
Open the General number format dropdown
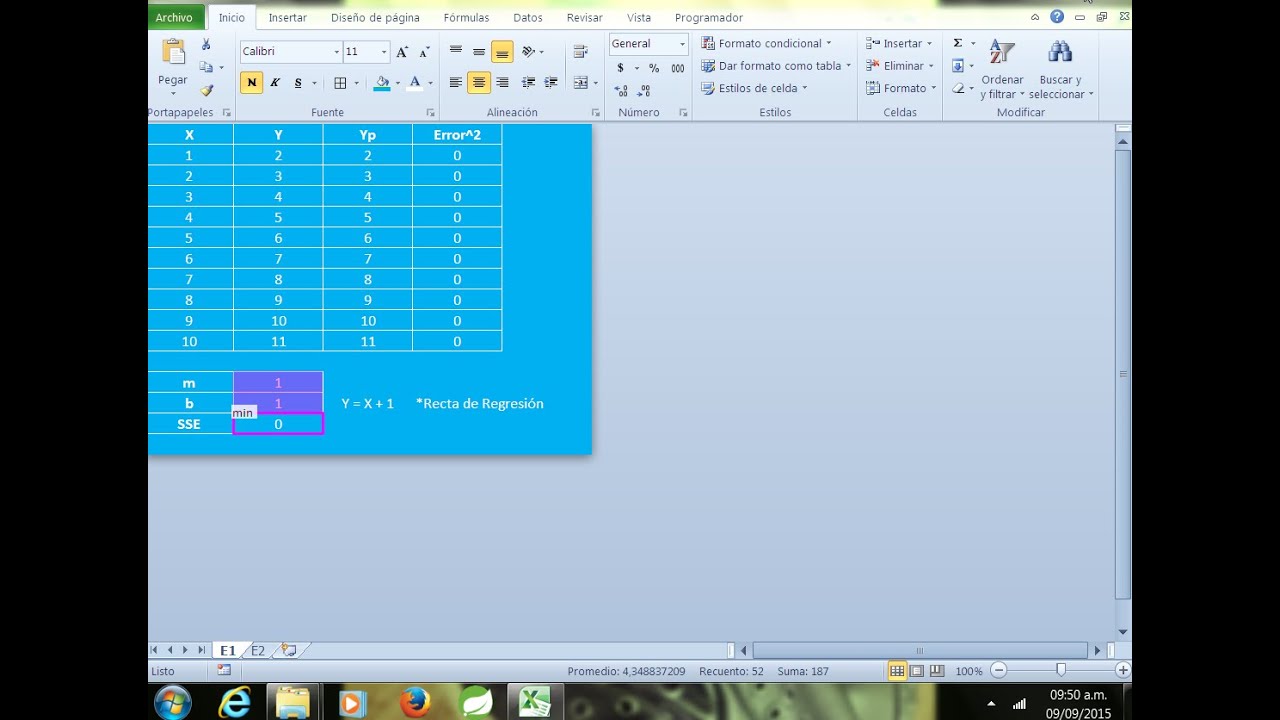click(x=682, y=44)
